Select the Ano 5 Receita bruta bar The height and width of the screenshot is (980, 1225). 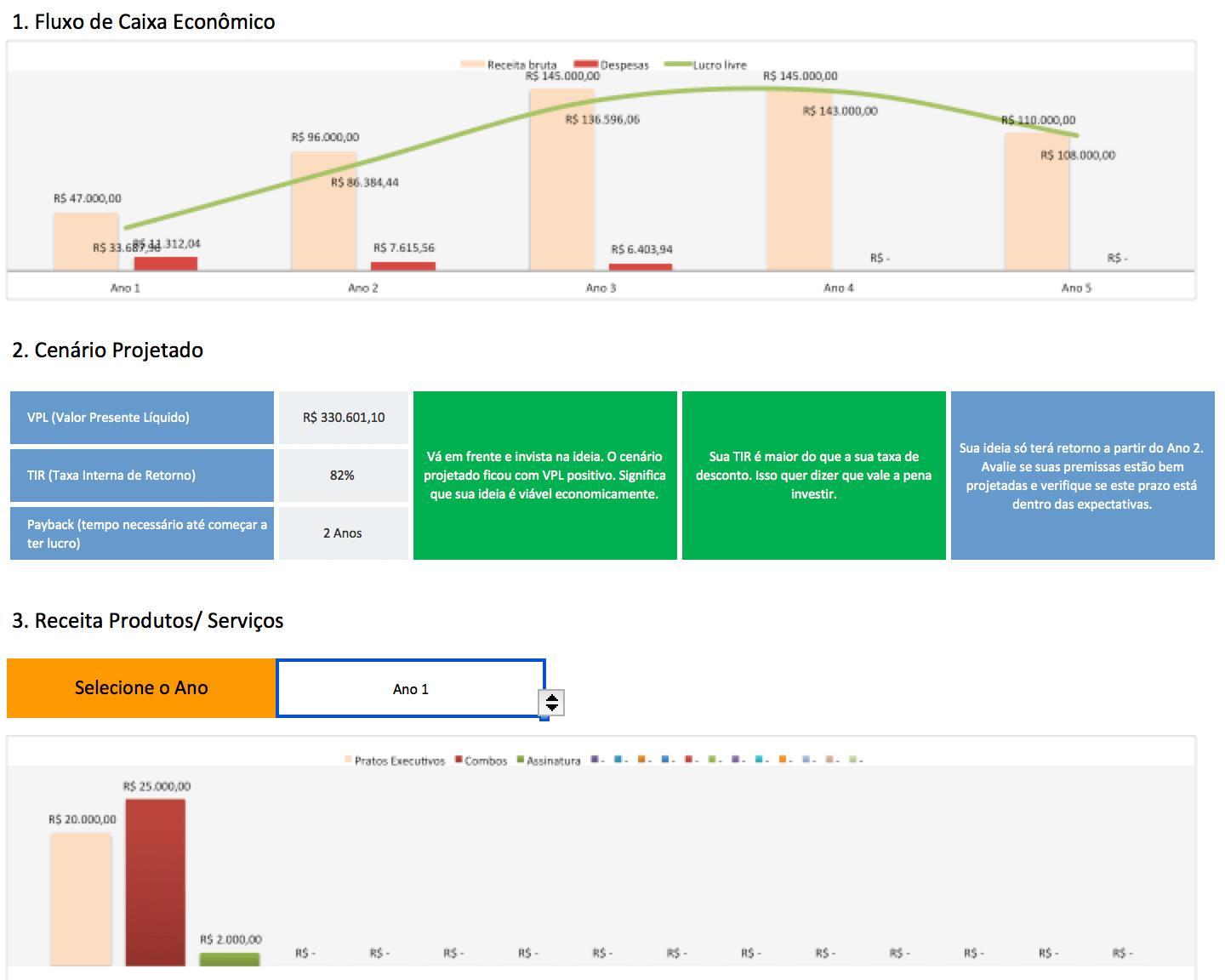(1036, 202)
